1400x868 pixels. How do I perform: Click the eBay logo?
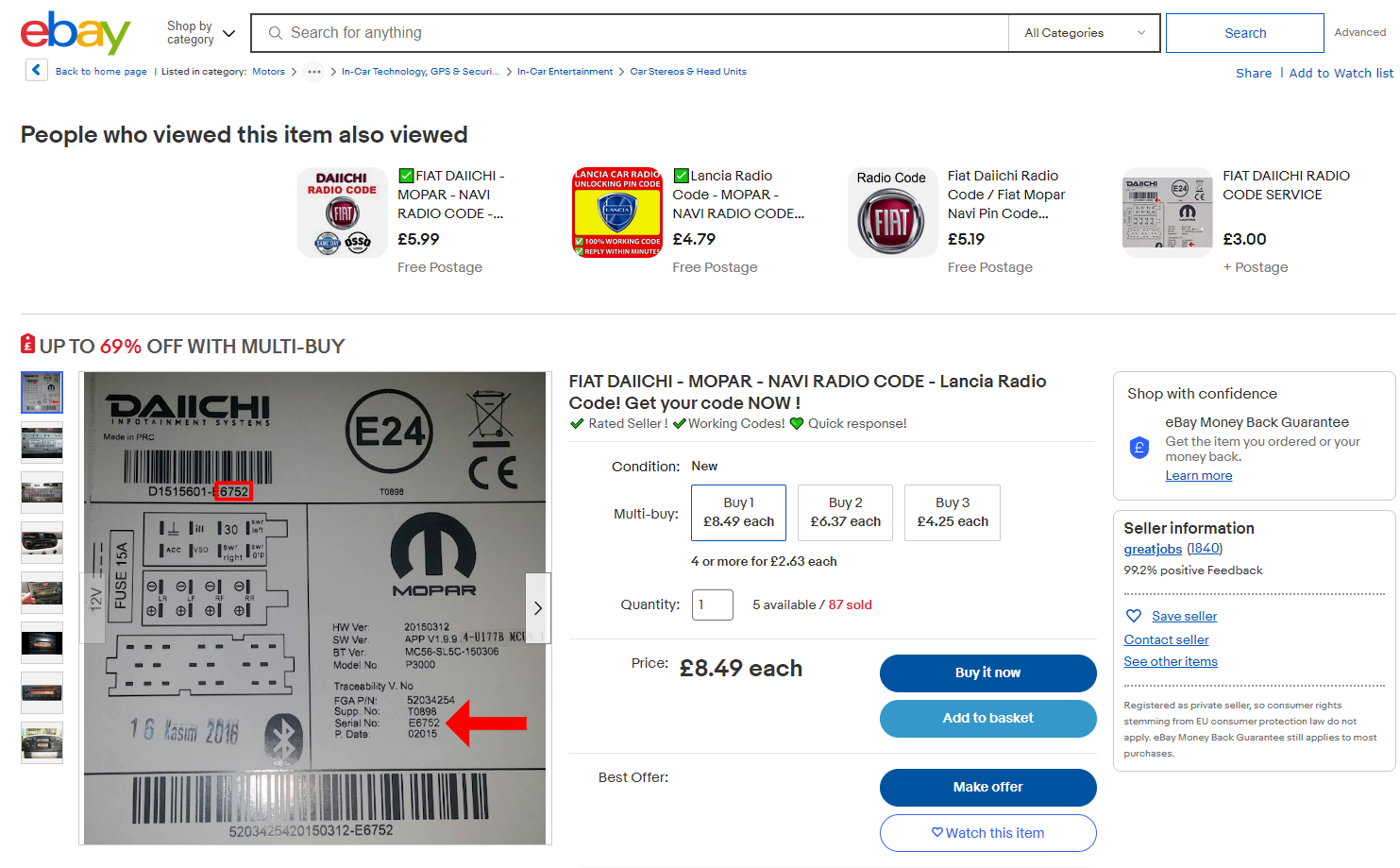(76, 33)
